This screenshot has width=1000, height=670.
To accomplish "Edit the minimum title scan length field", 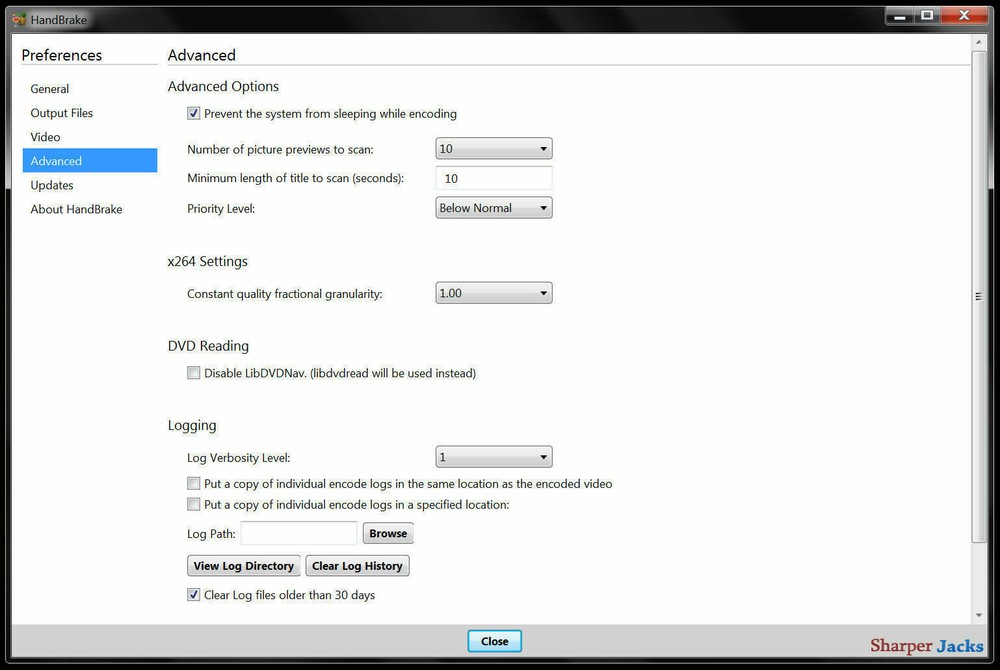I will [493, 178].
